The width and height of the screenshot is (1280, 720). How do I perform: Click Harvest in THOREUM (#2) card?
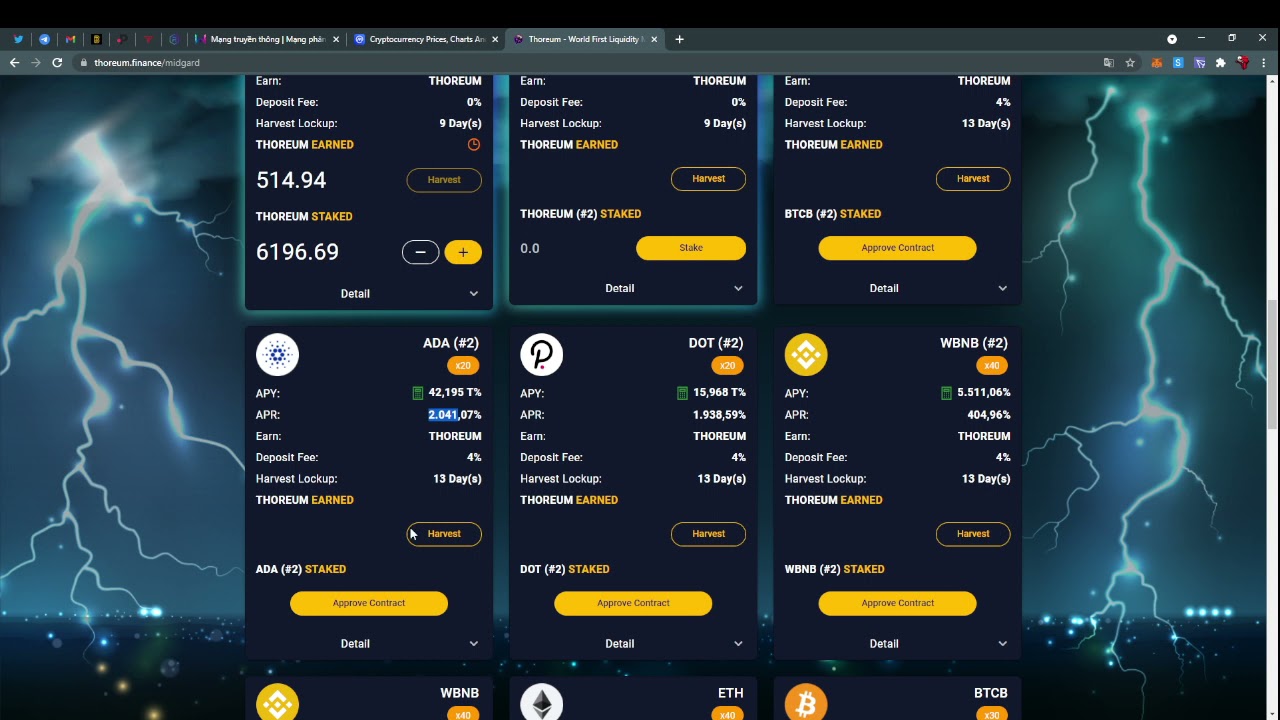tap(709, 179)
